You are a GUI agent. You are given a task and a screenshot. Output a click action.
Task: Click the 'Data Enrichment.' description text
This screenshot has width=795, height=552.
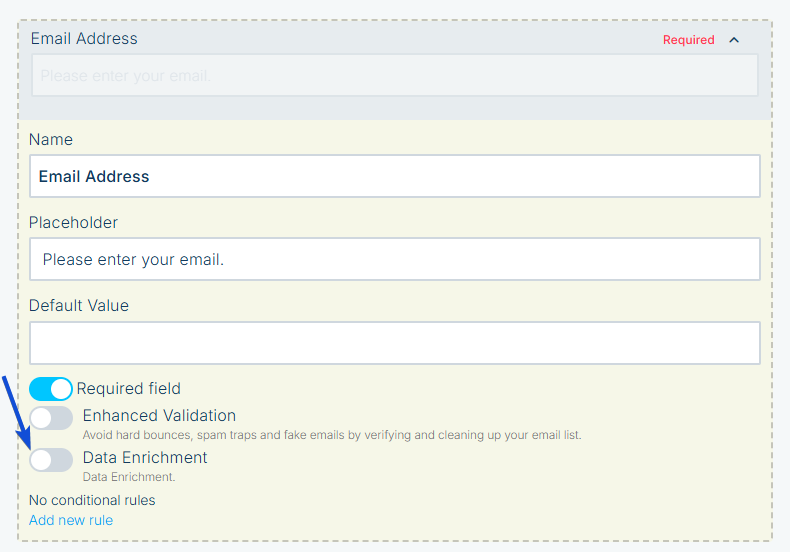pos(129,477)
